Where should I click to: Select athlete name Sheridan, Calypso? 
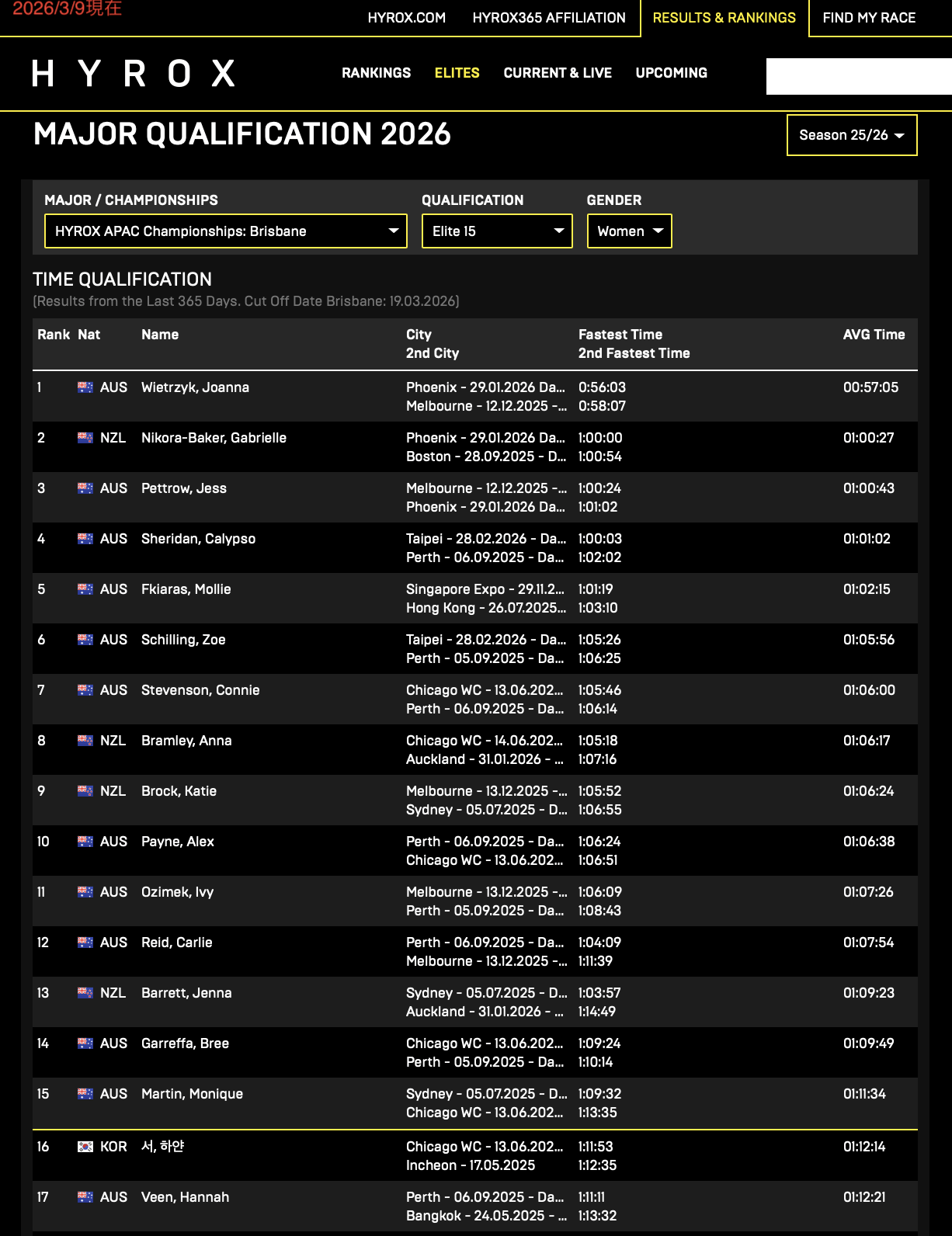[x=198, y=539]
